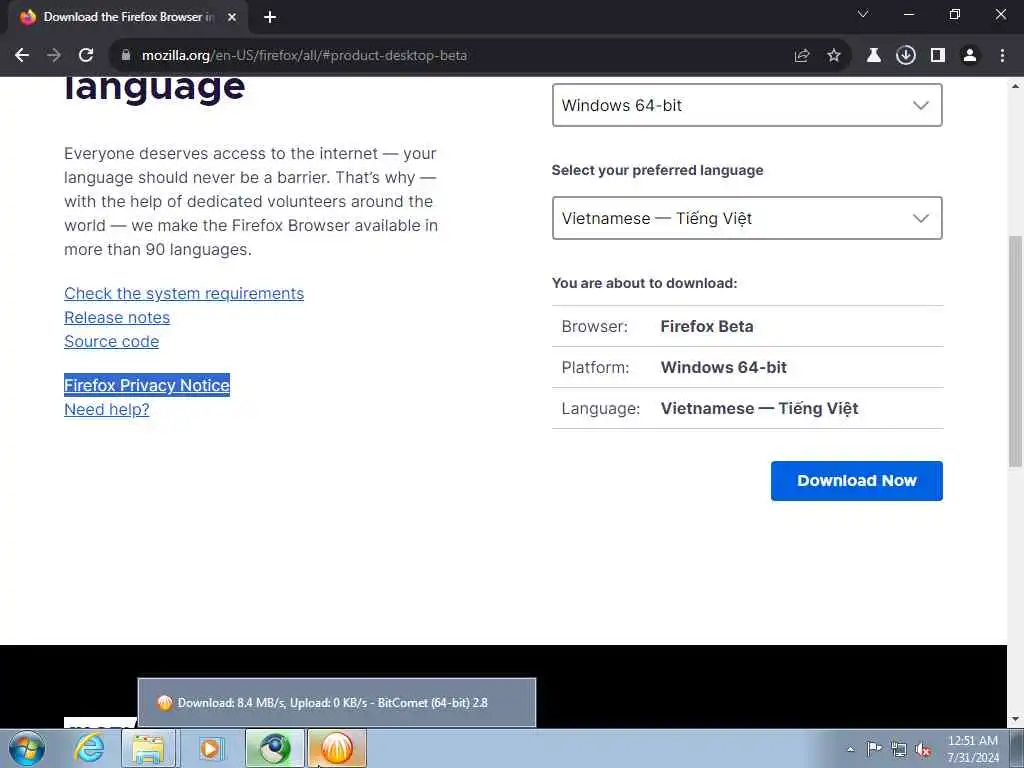View site security lock info
The image size is (1024, 768).
click(126, 56)
